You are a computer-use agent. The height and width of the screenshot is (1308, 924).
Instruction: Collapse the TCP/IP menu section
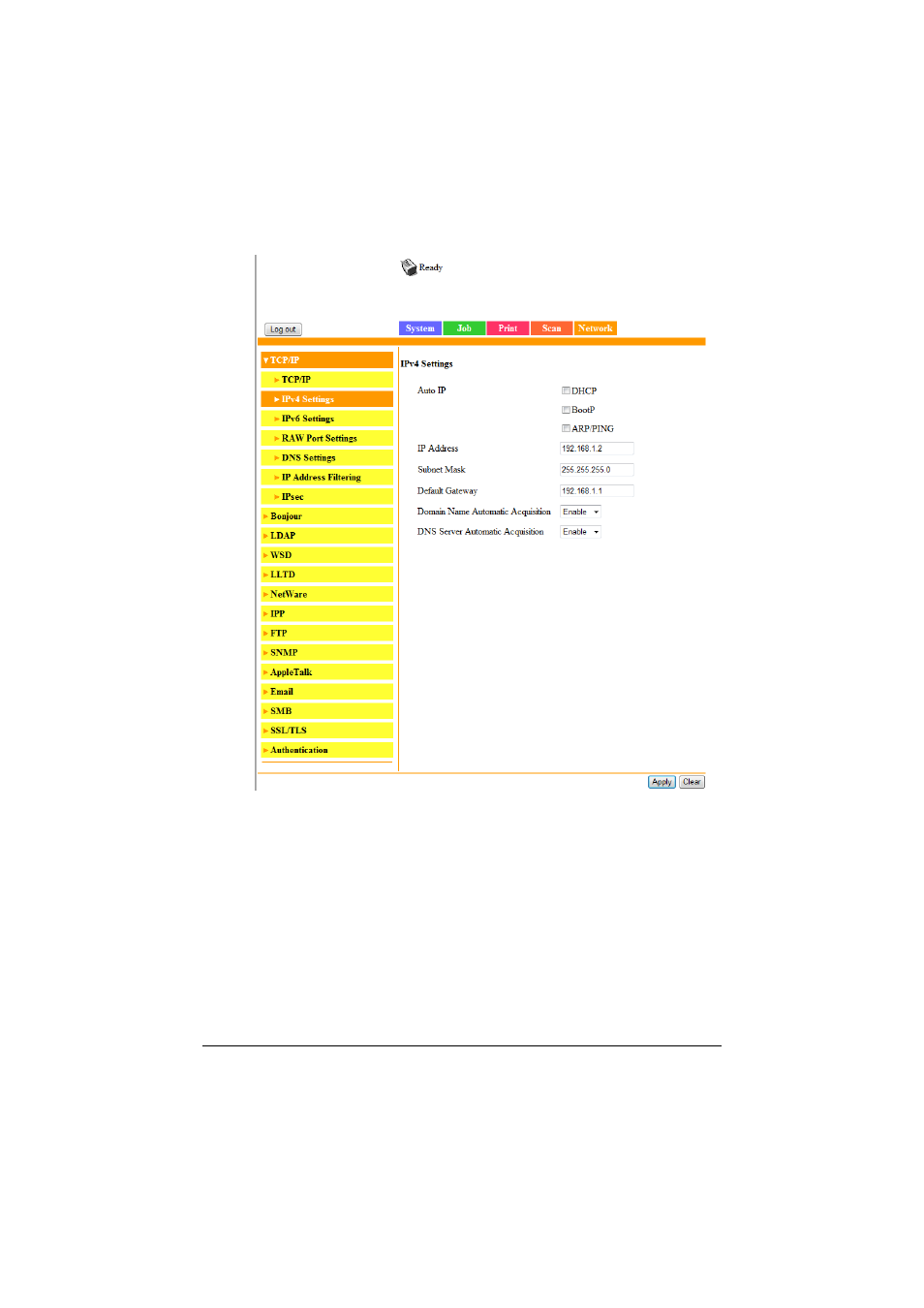[327, 360]
